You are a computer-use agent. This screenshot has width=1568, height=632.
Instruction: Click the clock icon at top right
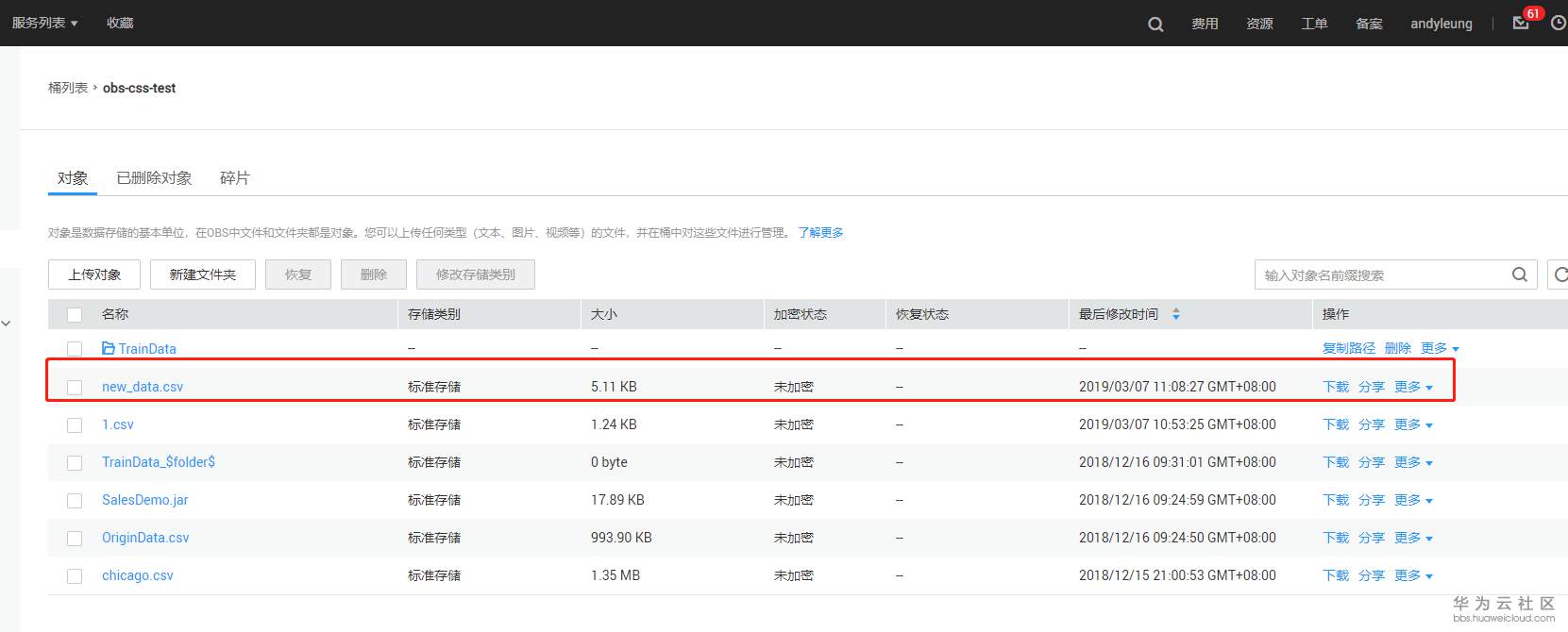1559,23
